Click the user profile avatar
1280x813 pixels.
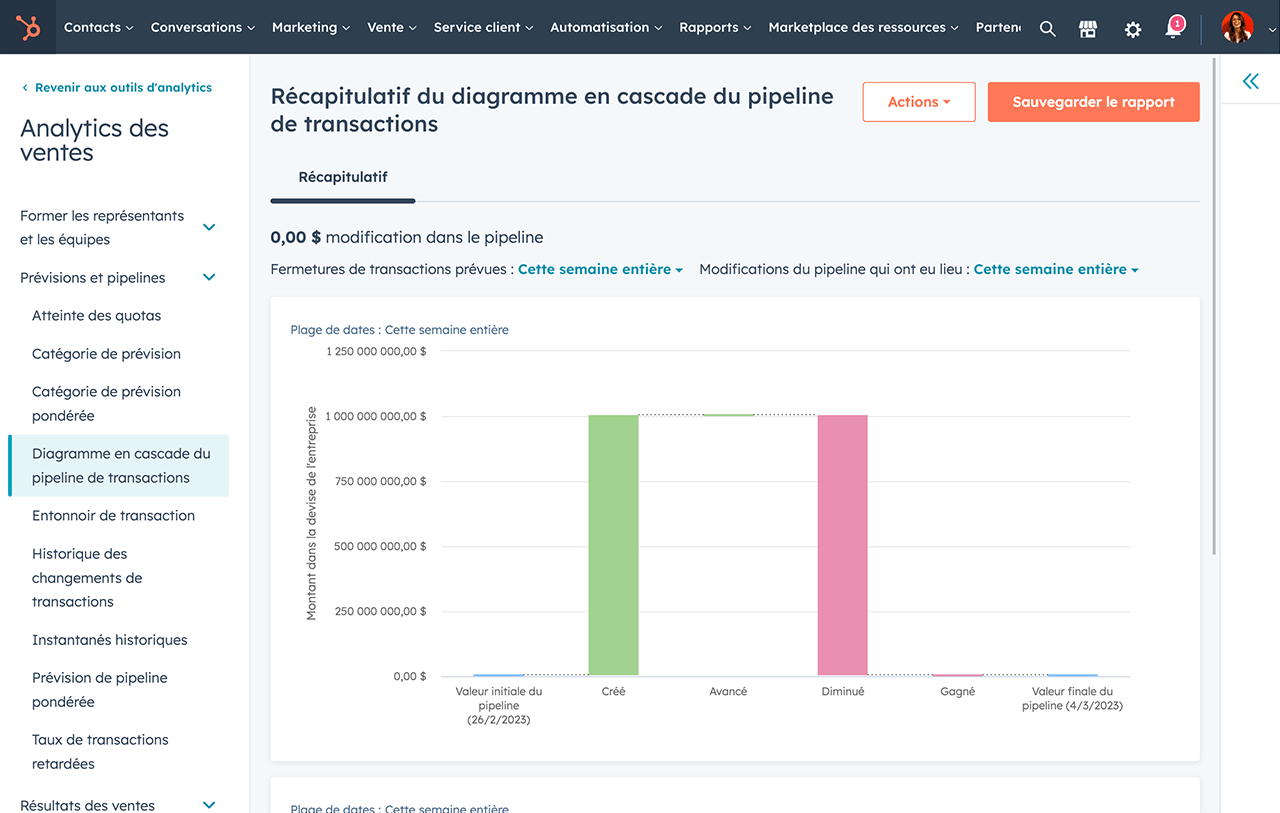click(x=1237, y=28)
